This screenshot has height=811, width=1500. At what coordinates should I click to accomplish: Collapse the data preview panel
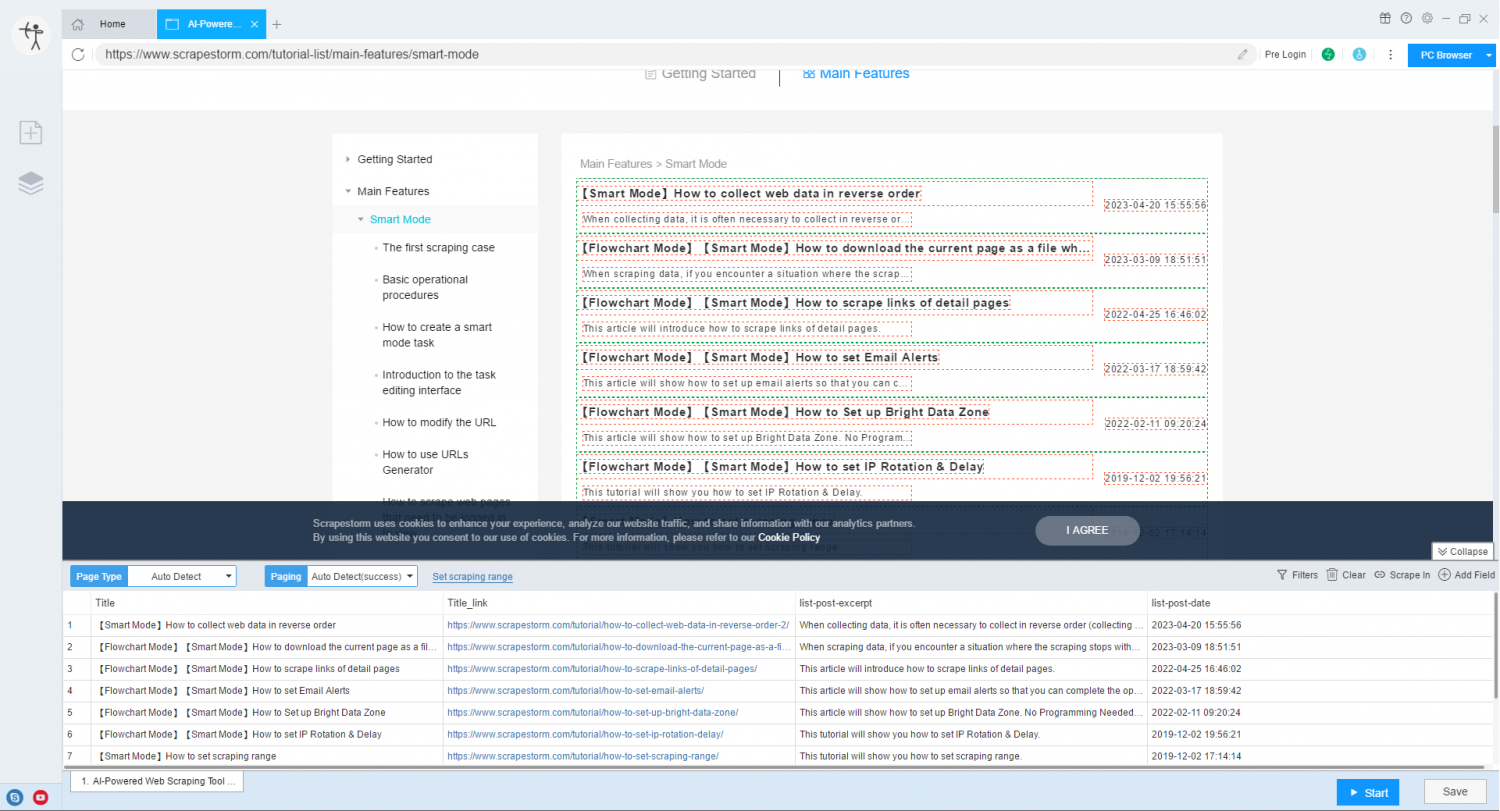point(1463,551)
